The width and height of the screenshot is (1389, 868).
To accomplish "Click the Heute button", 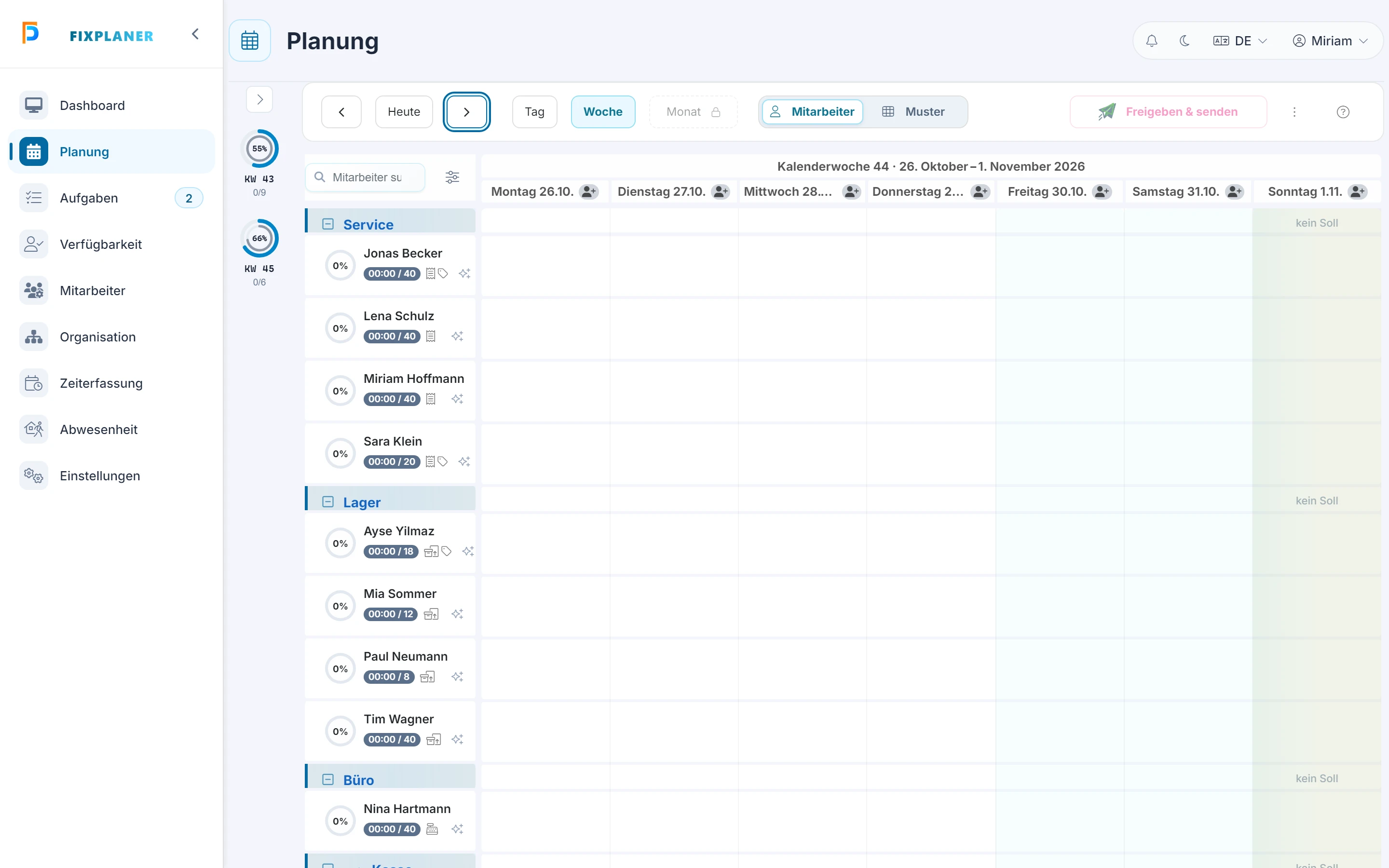I will pos(404,112).
